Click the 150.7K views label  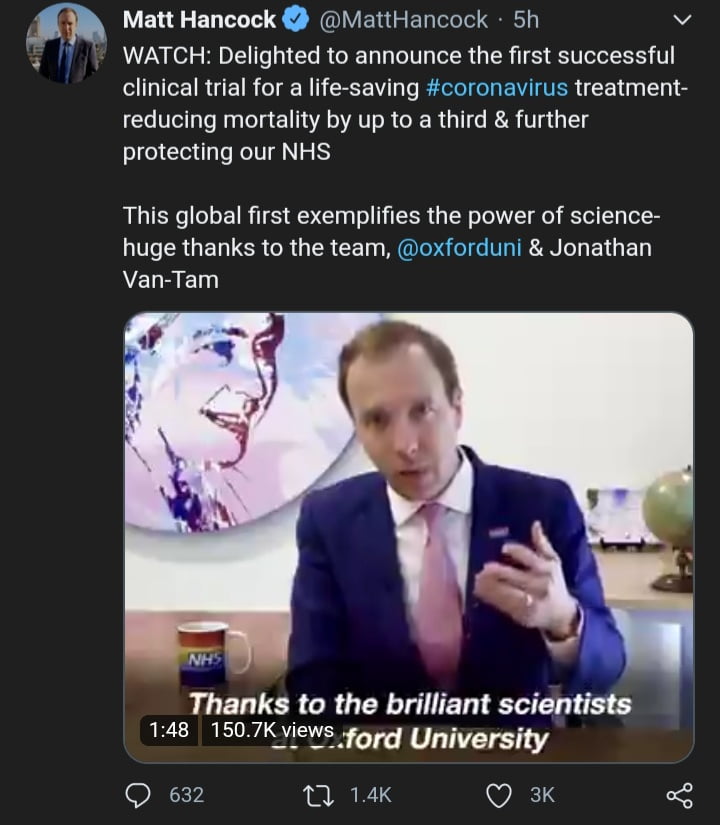click(272, 730)
